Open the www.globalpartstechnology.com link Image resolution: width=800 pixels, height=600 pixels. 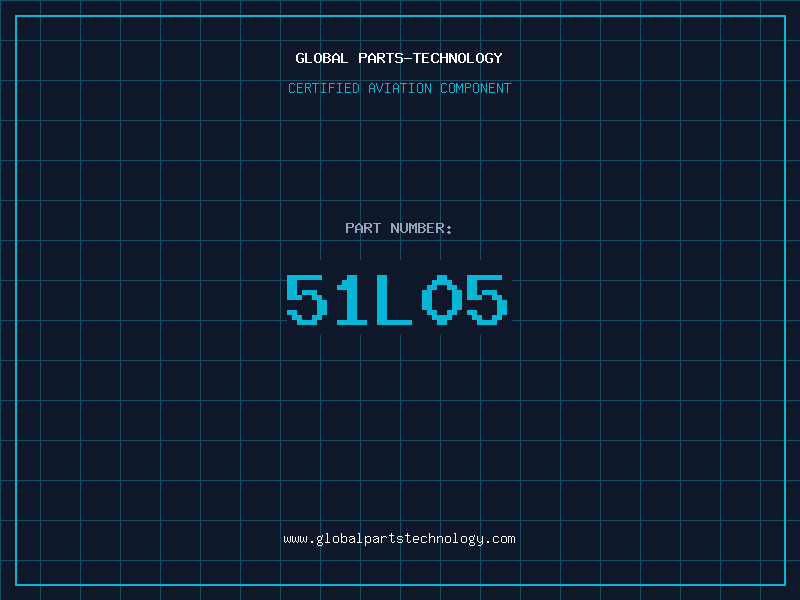(x=399, y=539)
